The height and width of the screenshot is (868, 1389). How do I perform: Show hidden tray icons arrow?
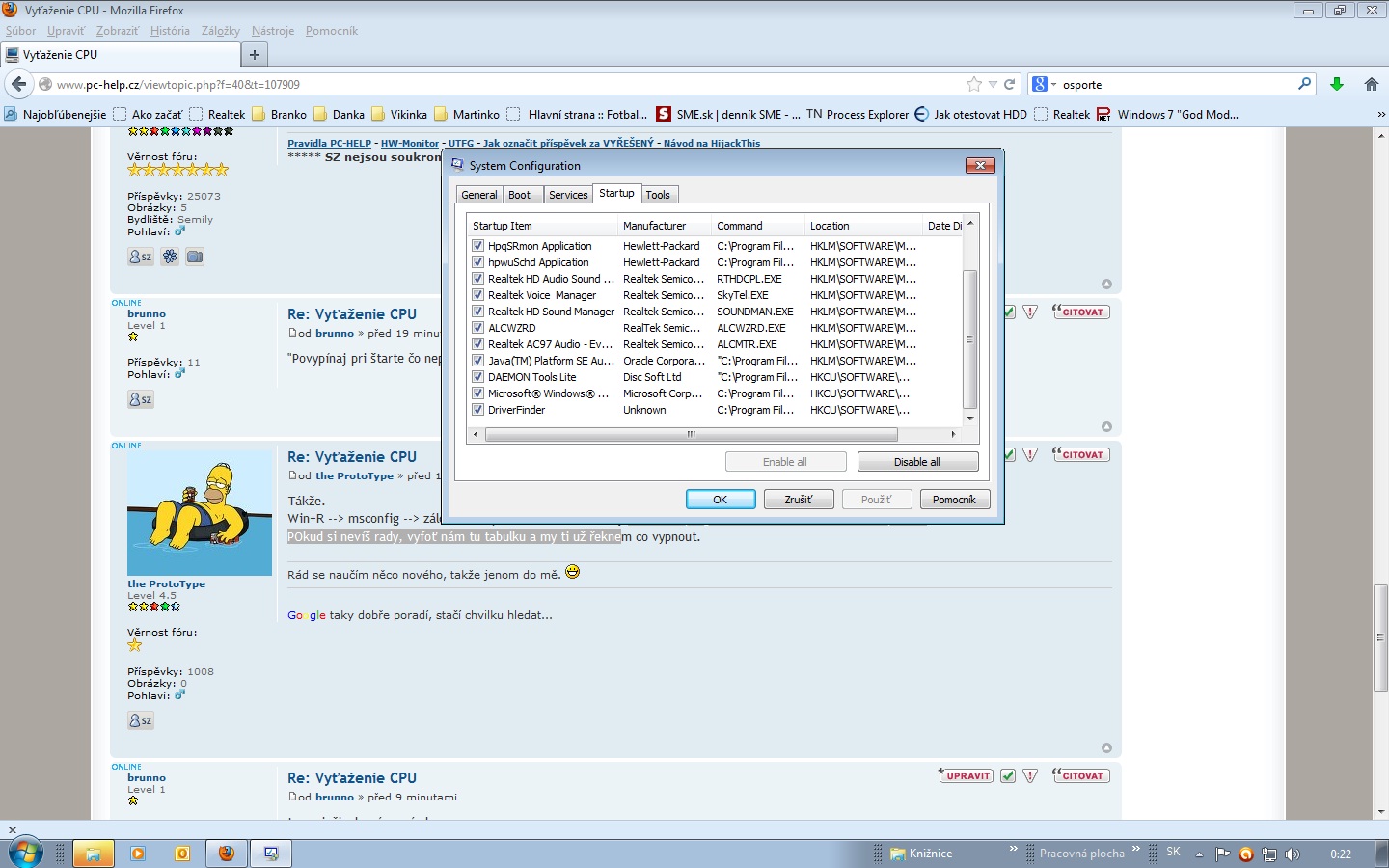(1199, 854)
